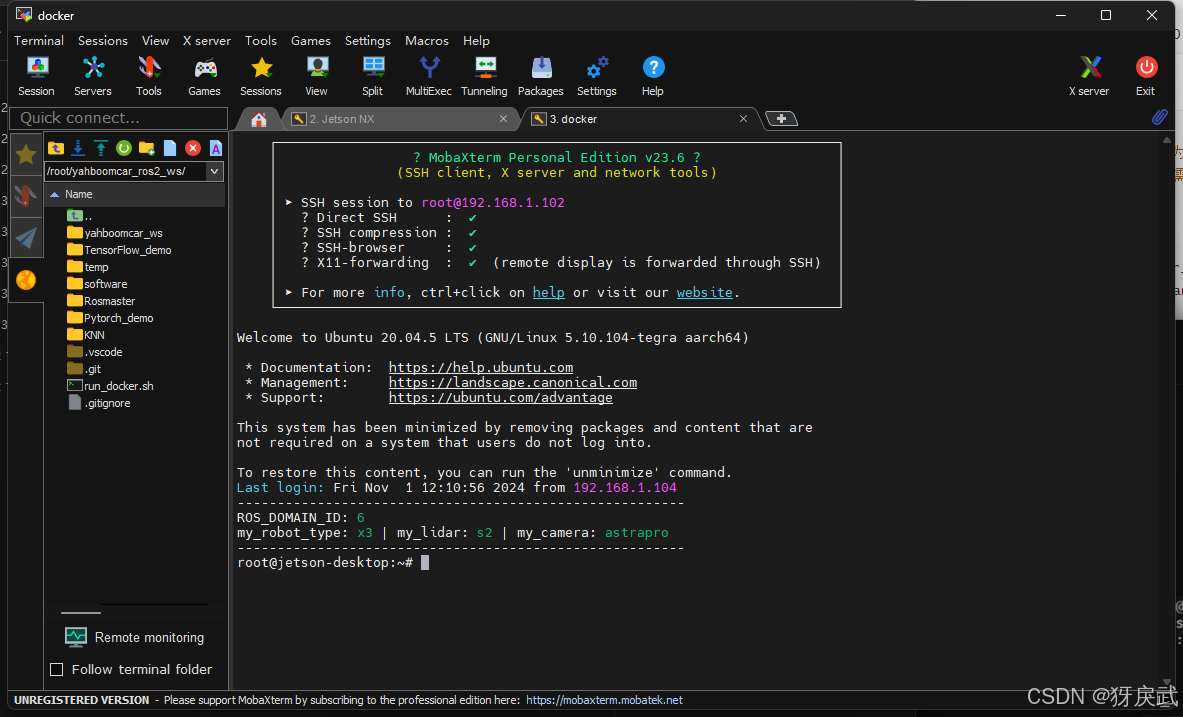Enable Follow terminal folder checkbox
1183x717 pixels.
coord(57,669)
